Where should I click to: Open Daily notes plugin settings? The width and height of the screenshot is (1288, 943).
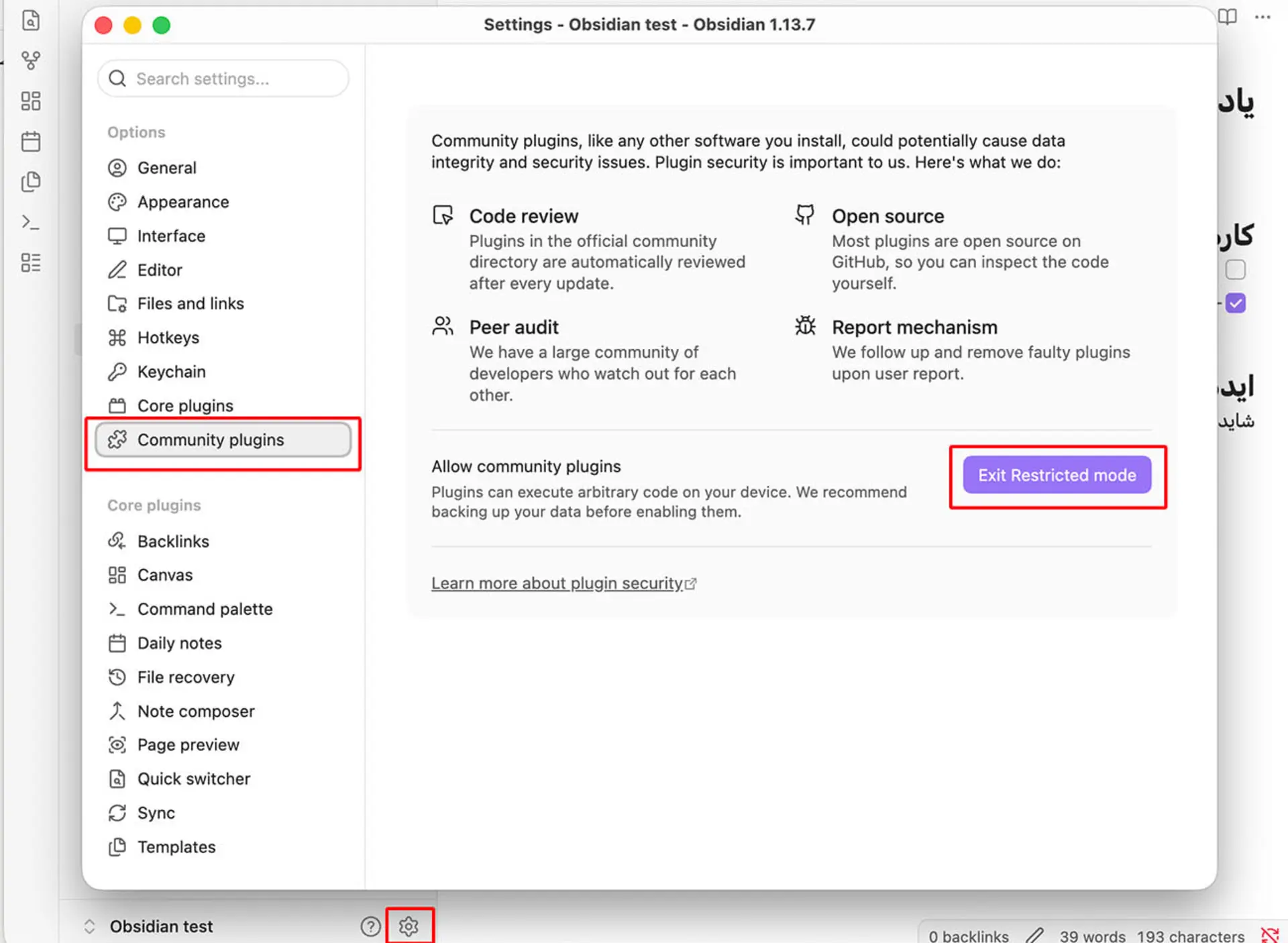pos(223,643)
